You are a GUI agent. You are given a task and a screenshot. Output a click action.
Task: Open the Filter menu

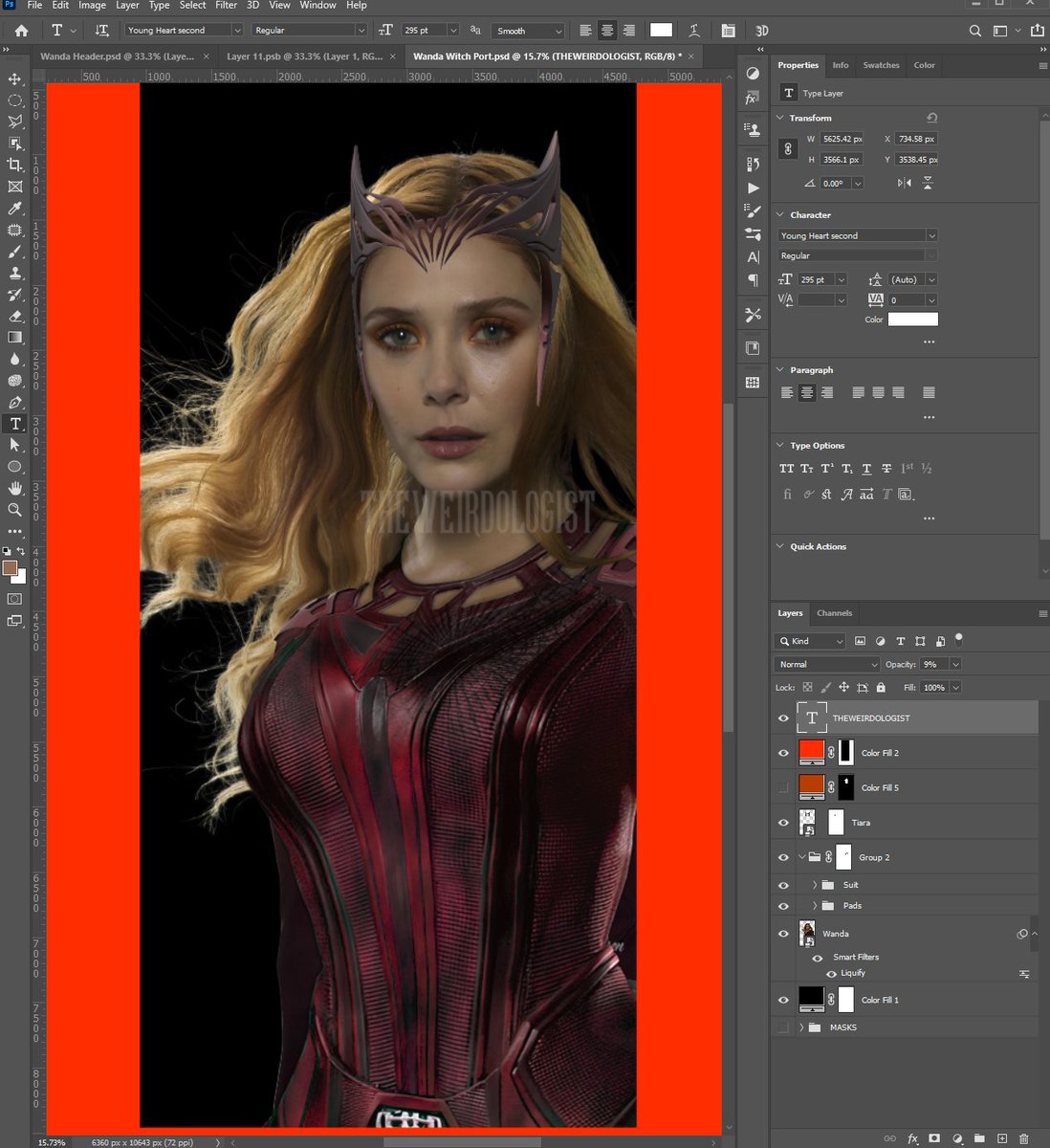pyautogui.click(x=226, y=6)
